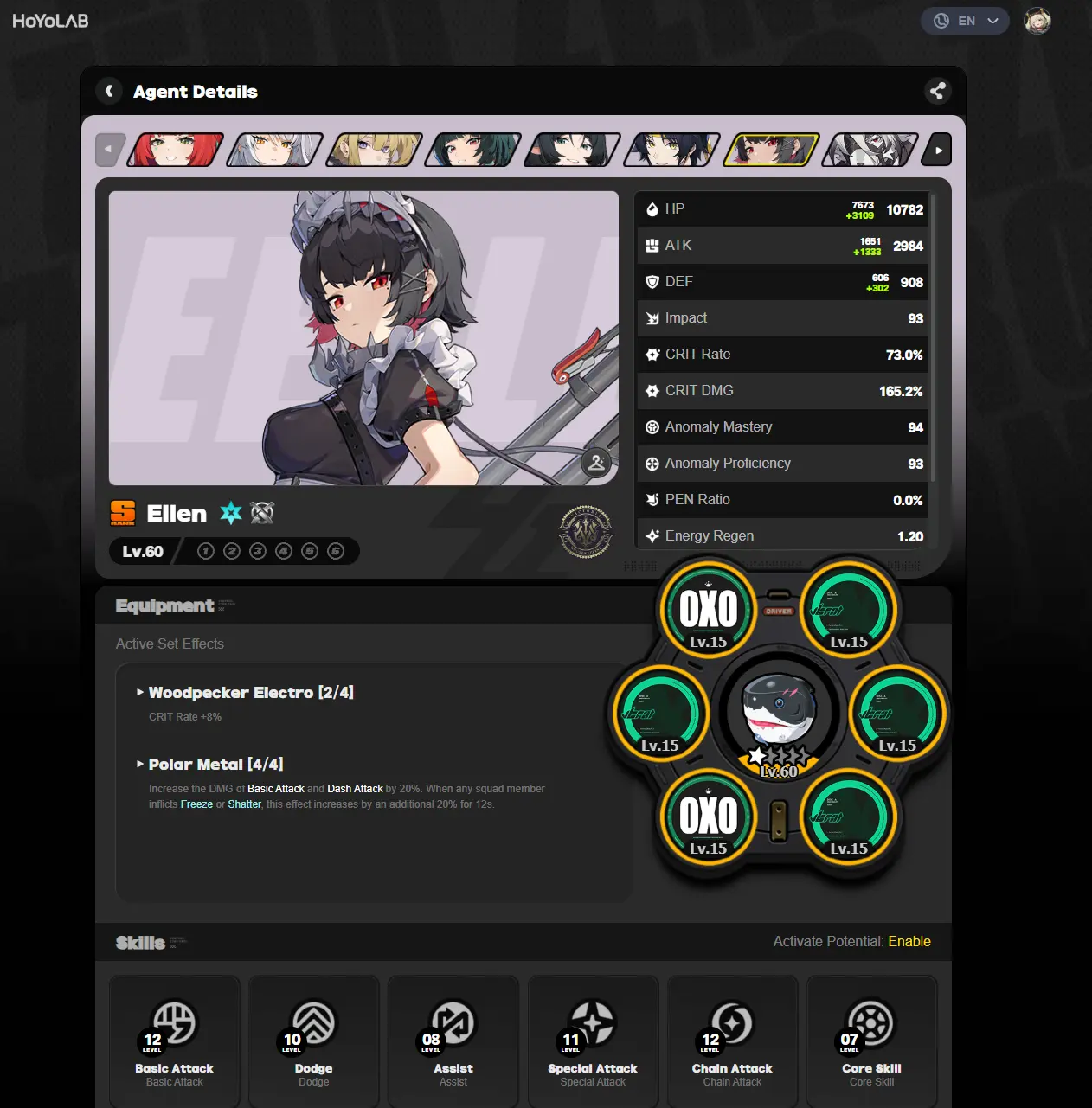Click the DEF stat row

782,282
